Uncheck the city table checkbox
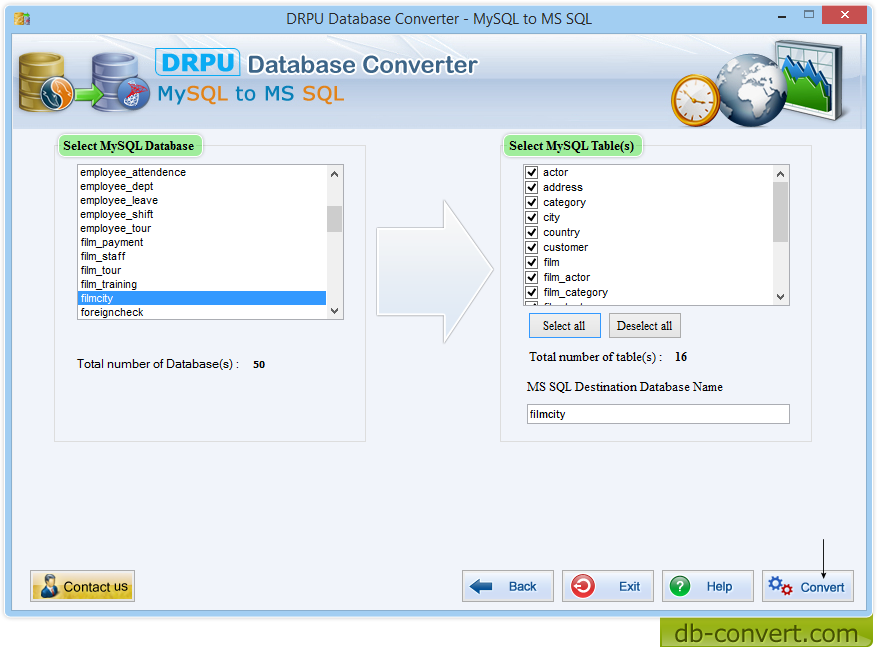The height and width of the screenshot is (647, 877). pos(531,218)
